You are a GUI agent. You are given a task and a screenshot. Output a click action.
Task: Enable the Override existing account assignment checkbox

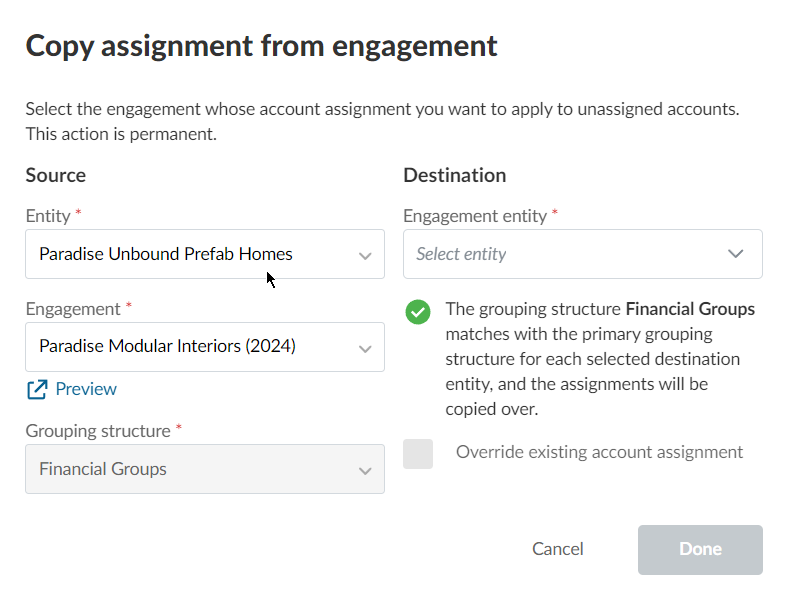coord(418,453)
